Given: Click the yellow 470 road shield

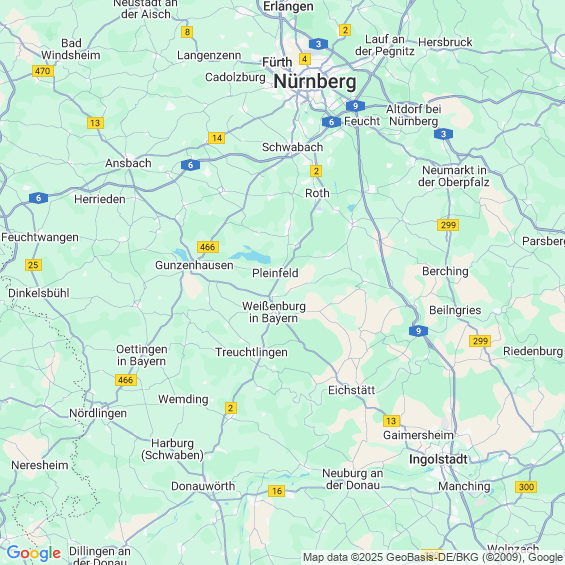Looking at the screenshot, I should [43, 71].
